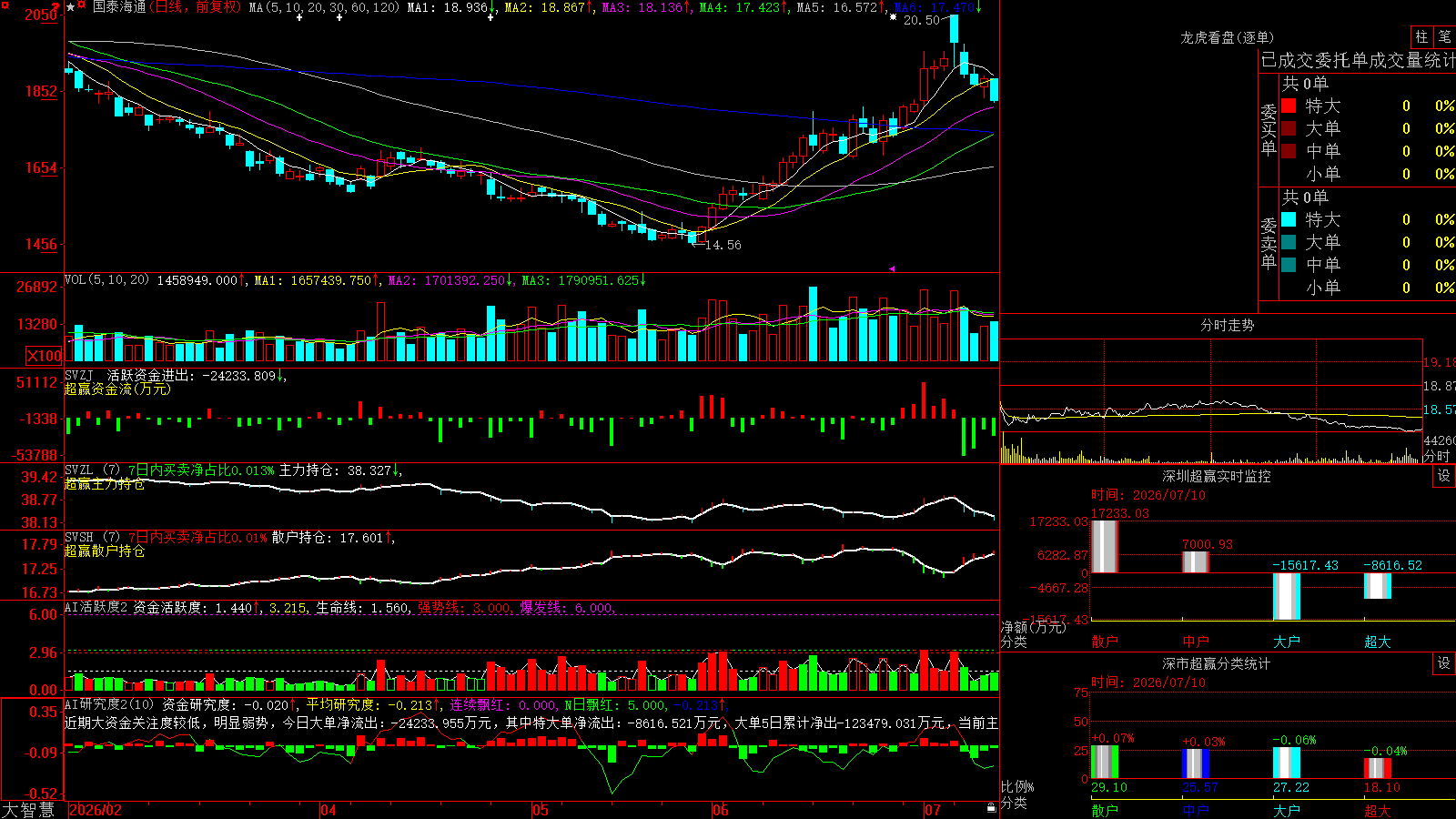This screenshot has width=1456, height=819.
Task: Open 设 settings for 深圳超赢实时监控
Action: [x=1444, y=476]
